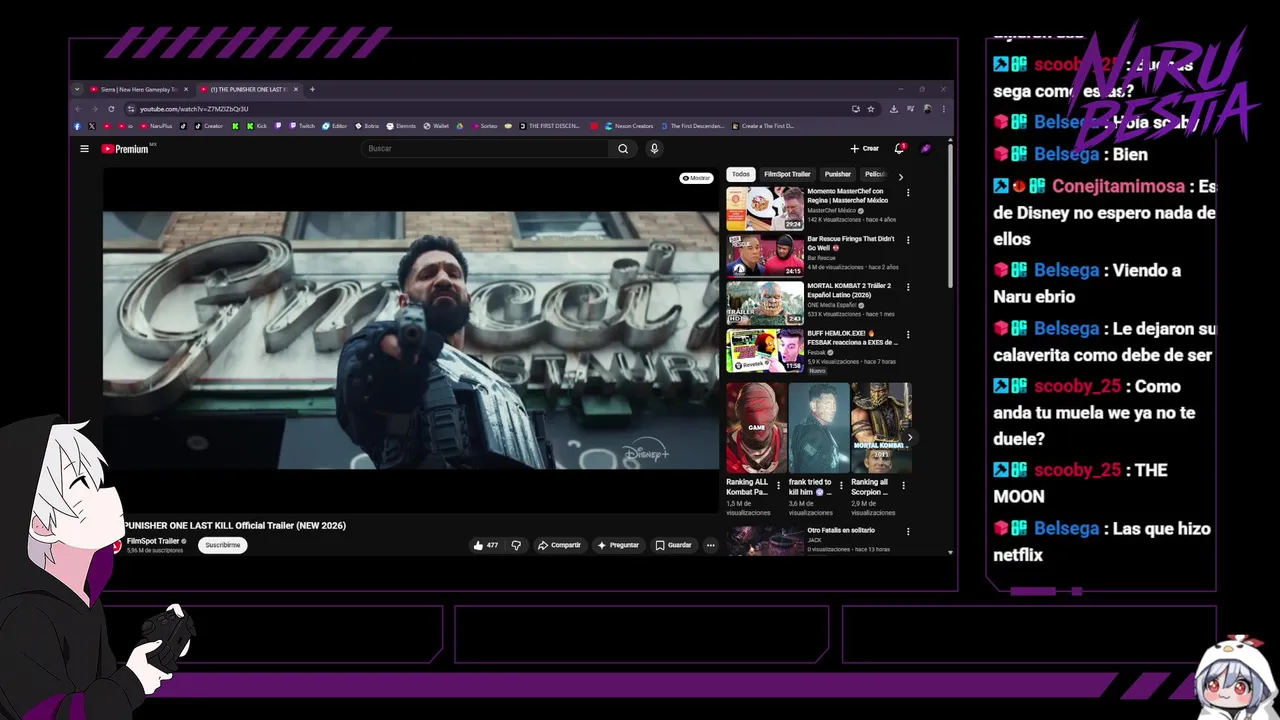
Task: Open the FilmSpot Trailer channel link
Action: pyautogui.click(x=153, y=541)
